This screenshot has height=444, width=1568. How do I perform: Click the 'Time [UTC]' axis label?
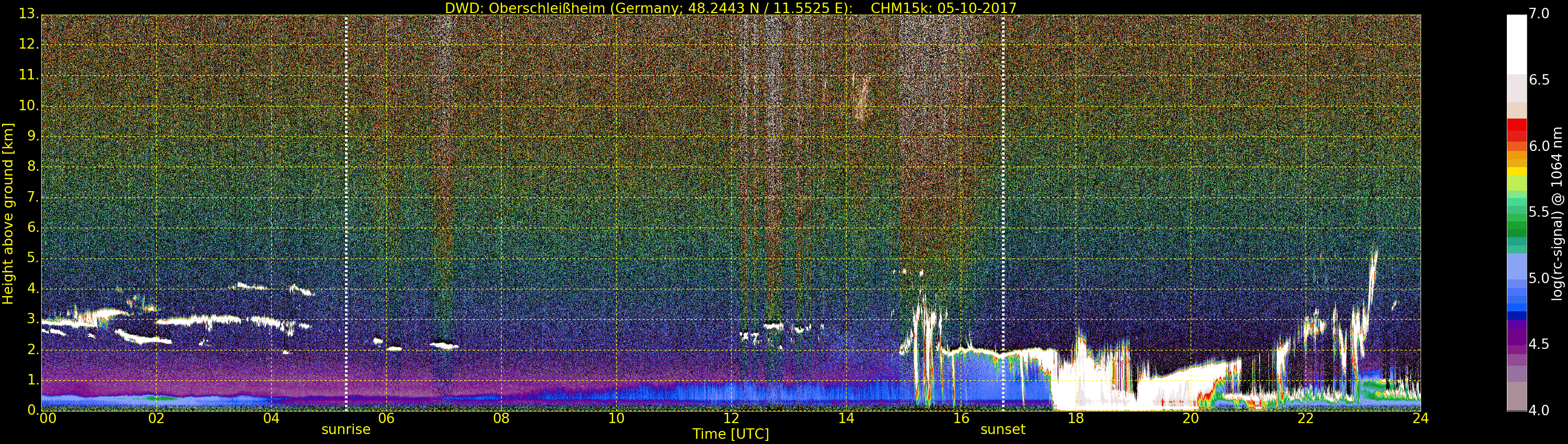pyautogui.click(x=731, y=434)
